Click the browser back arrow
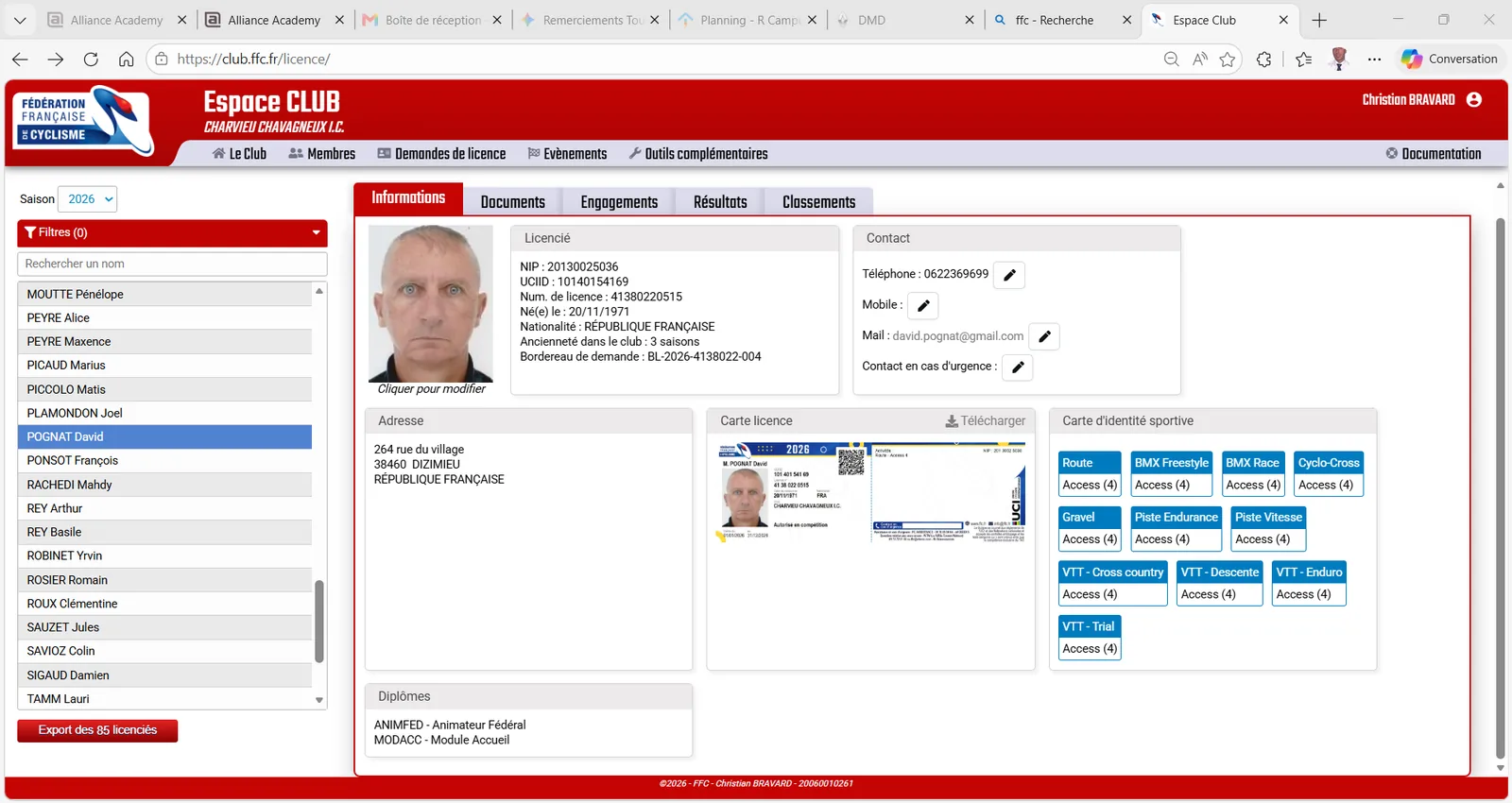The image size is (1512, 803). 20,59
